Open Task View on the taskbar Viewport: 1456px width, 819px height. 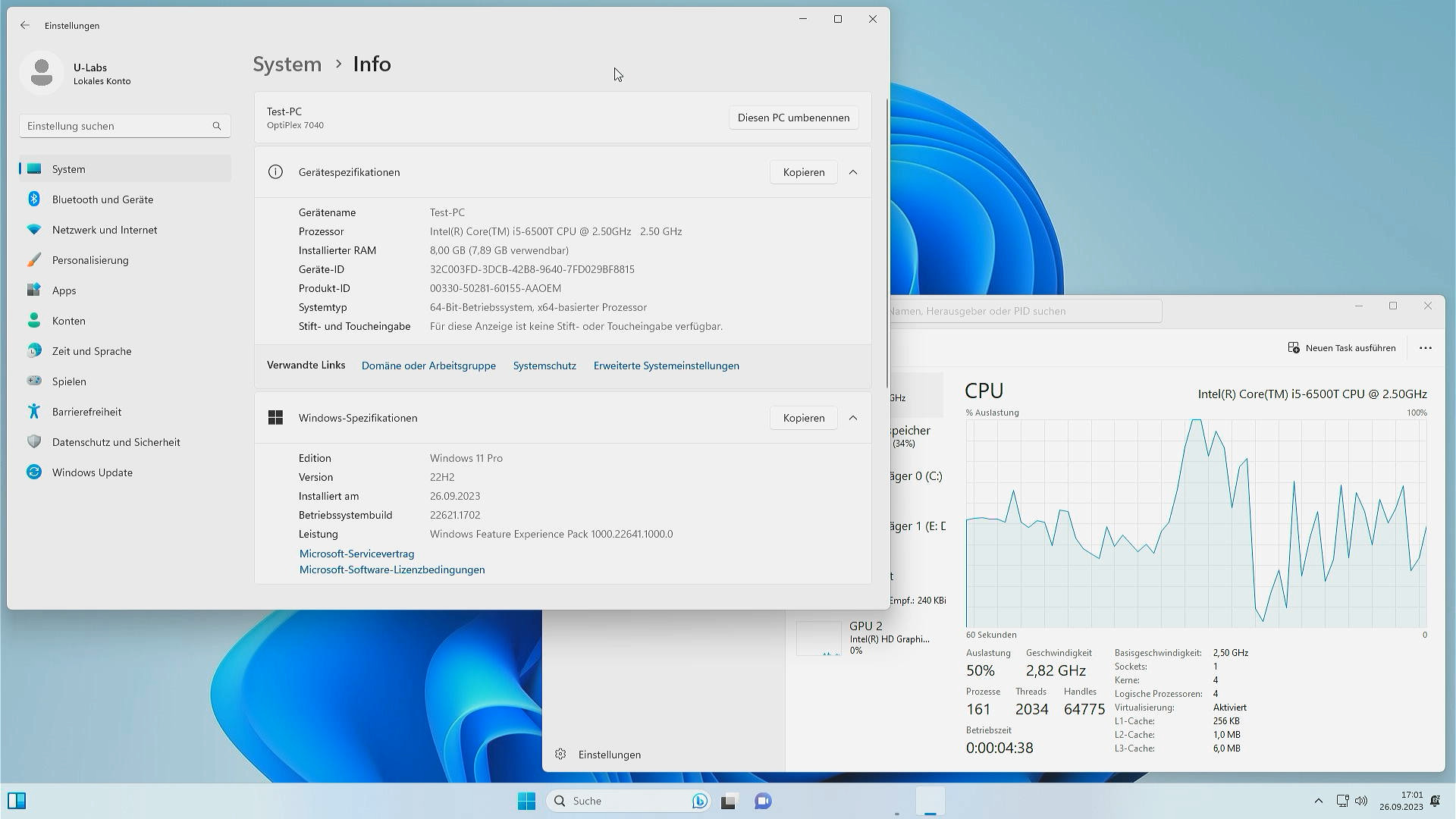729,801
